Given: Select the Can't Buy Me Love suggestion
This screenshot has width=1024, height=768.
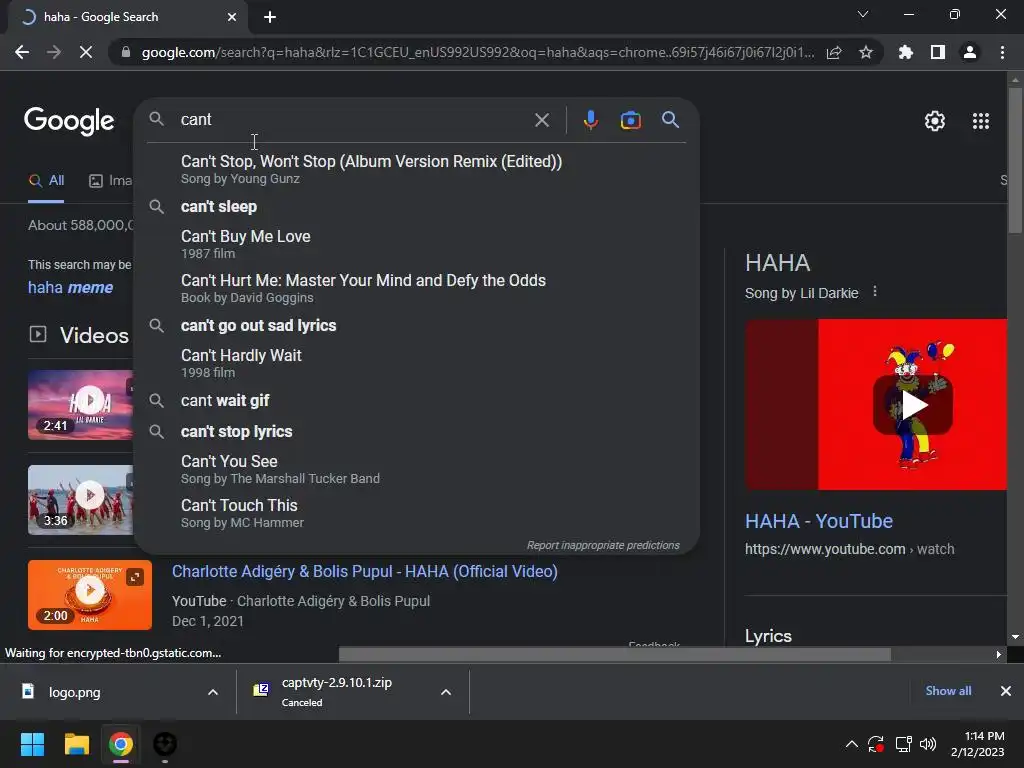Looking at the screenshot, I should [417, 244].
